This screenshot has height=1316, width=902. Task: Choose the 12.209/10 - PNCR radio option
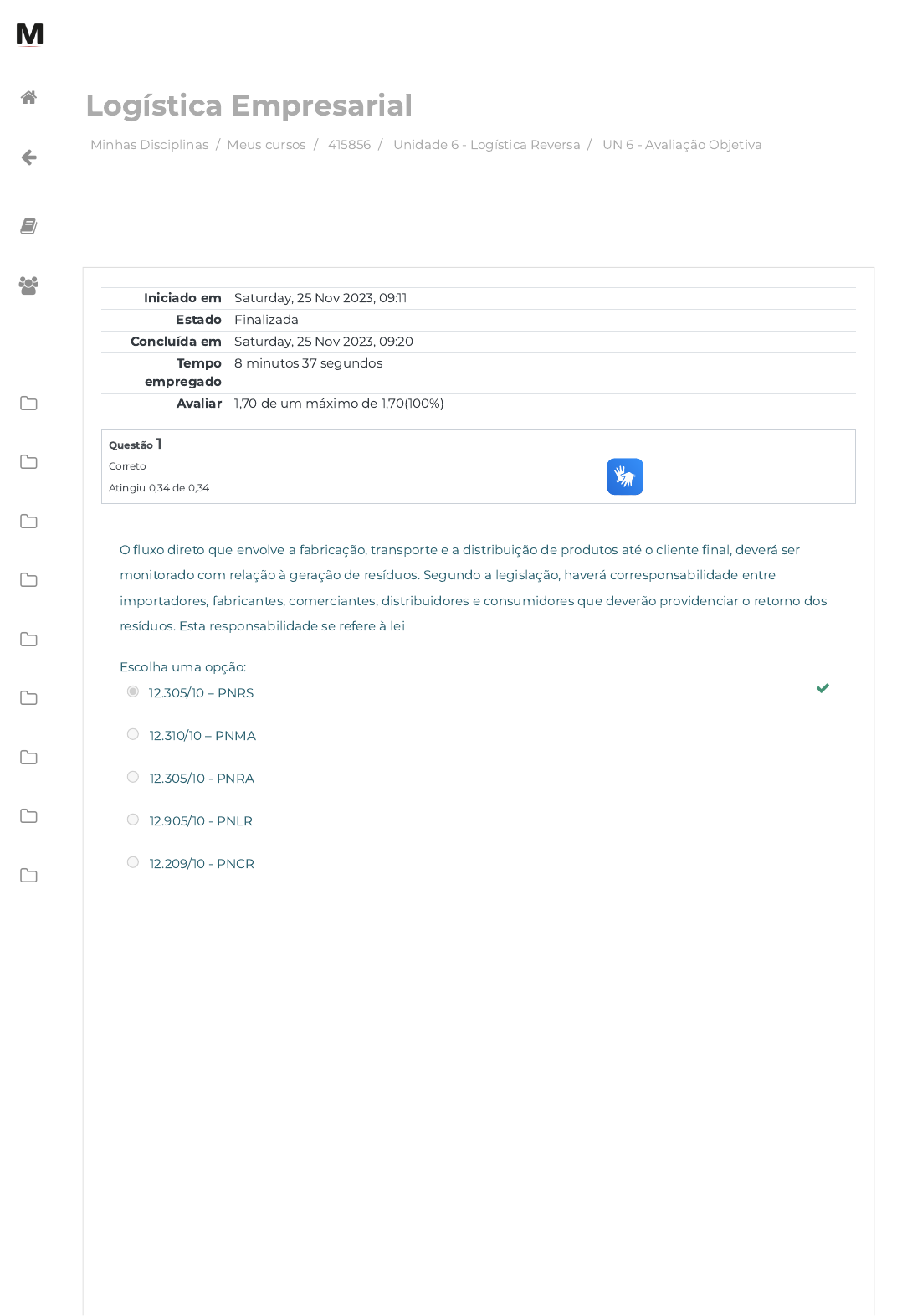[133, 862]
